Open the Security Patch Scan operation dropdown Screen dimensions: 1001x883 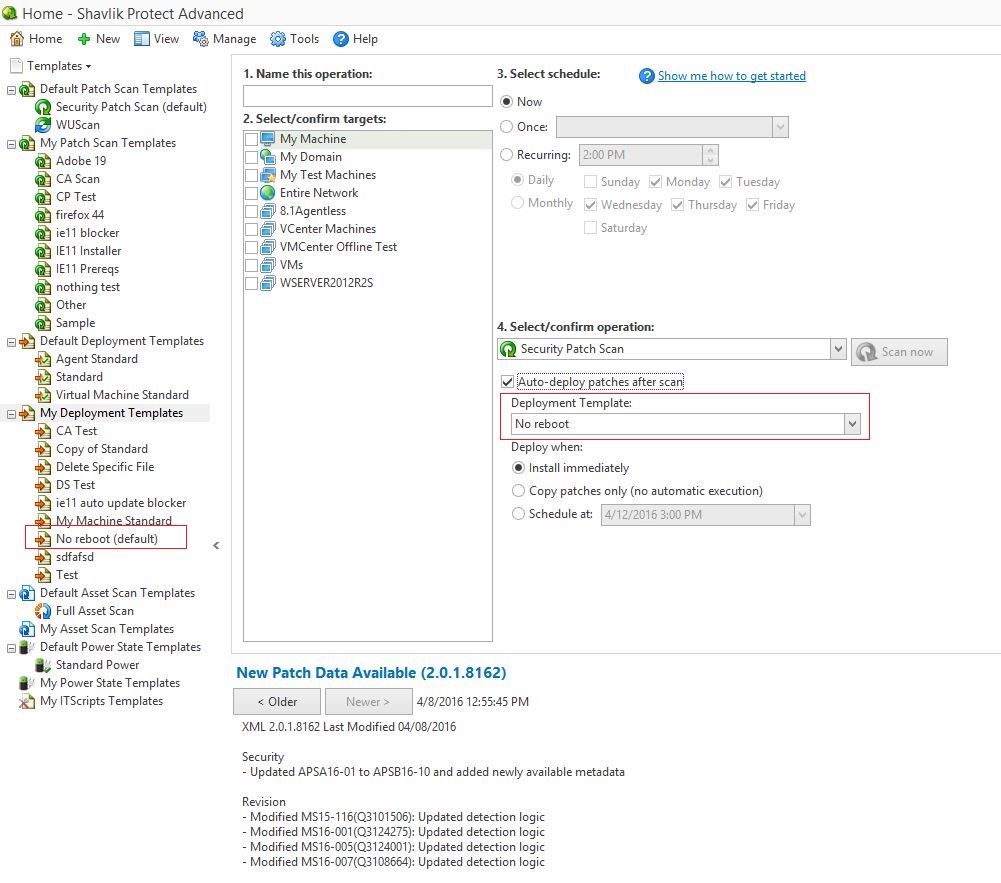point(838,348)
